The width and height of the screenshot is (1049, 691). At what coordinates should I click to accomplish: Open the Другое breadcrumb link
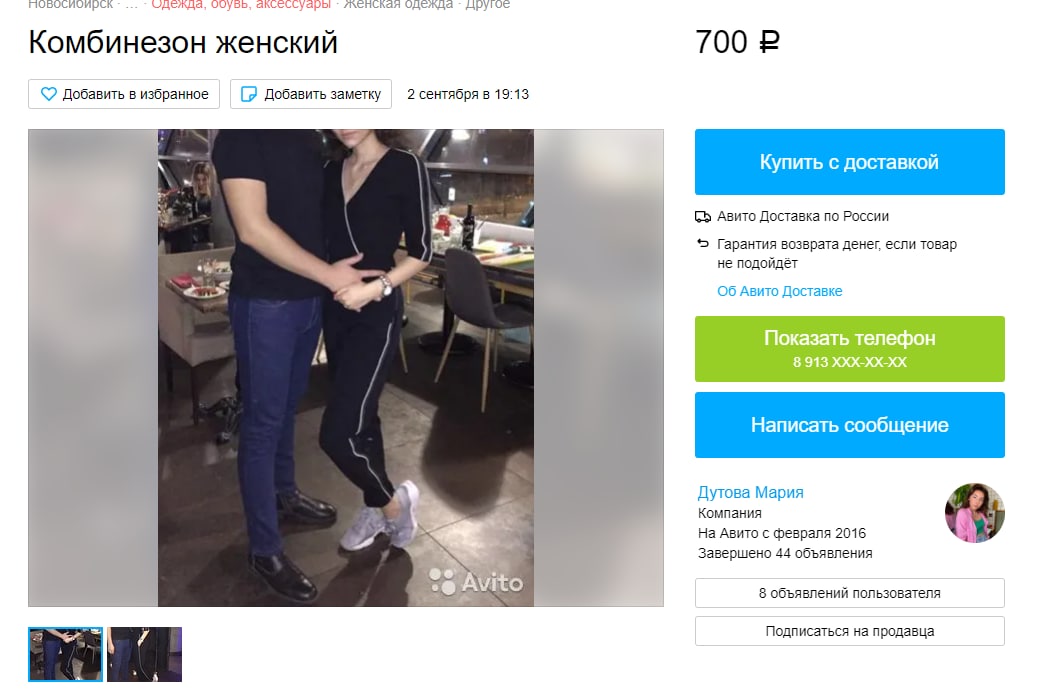tap(488, 5)
